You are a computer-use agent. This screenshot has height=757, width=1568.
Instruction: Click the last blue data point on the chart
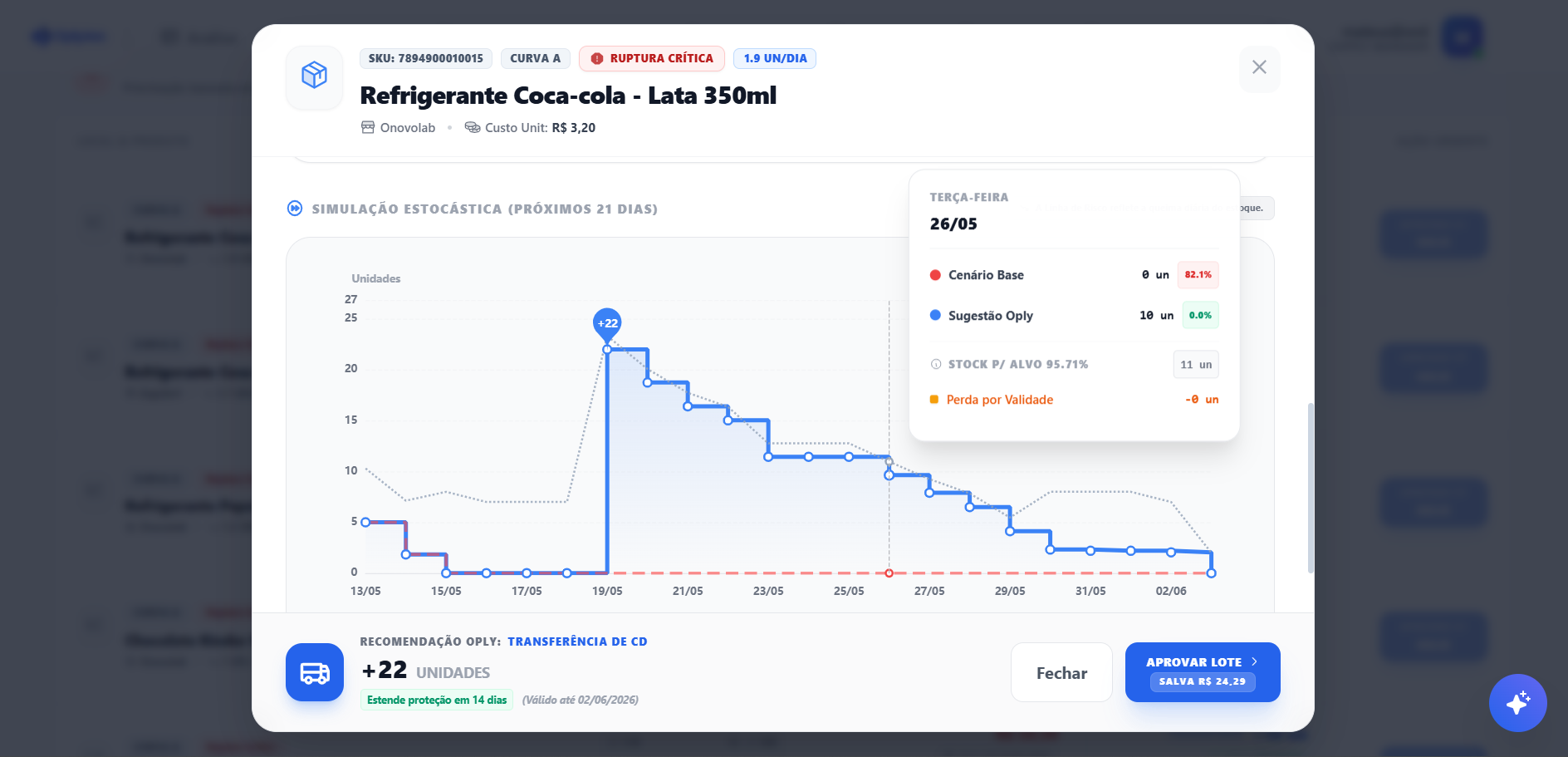coord(1211,573)
